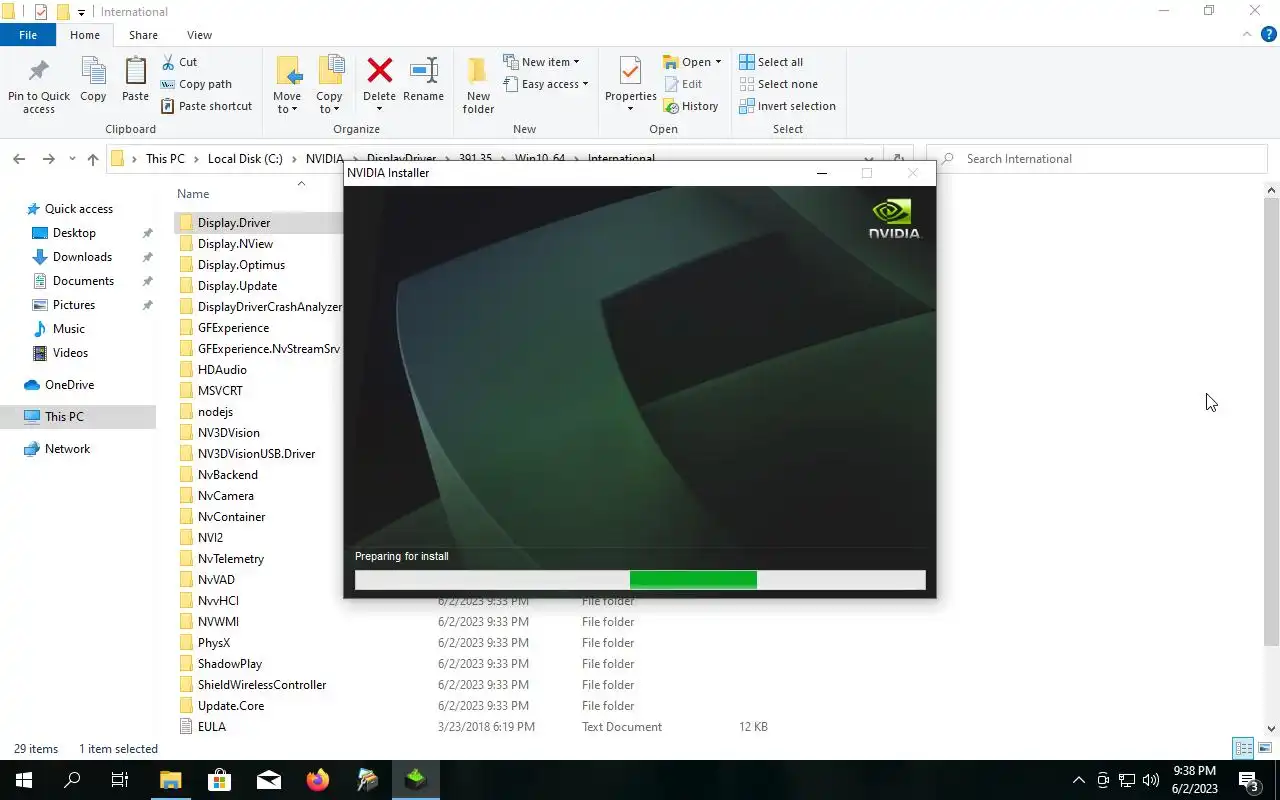Click the Rename icon
This screenshot has width=1280, height=800.
424,70
